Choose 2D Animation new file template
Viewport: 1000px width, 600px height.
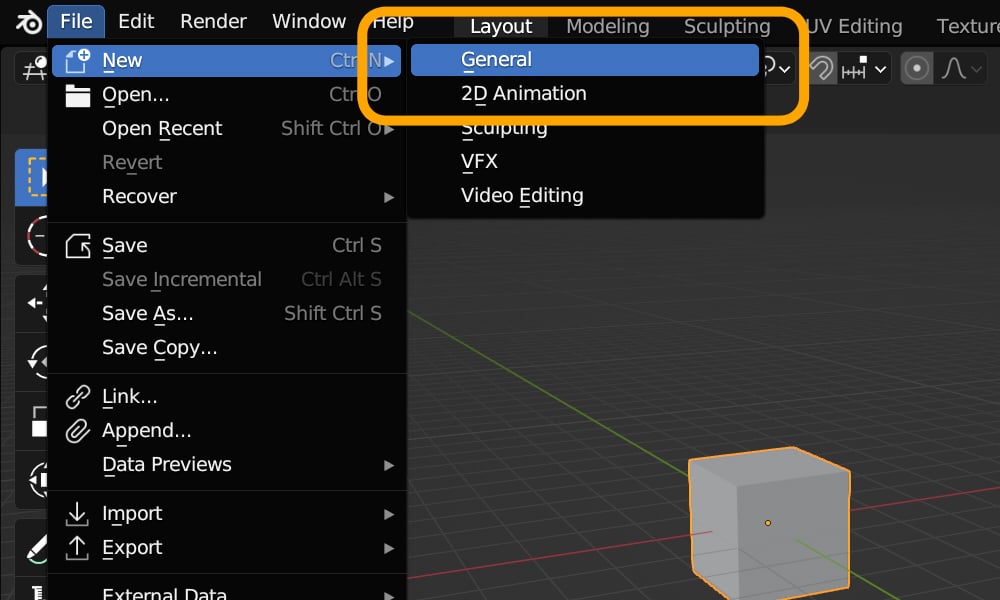click(x=585, y=94)
